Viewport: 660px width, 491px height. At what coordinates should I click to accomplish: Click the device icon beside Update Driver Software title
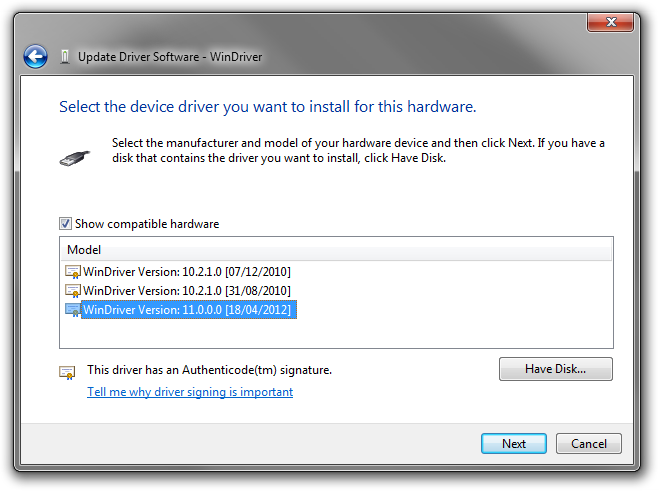coord(65,57)
